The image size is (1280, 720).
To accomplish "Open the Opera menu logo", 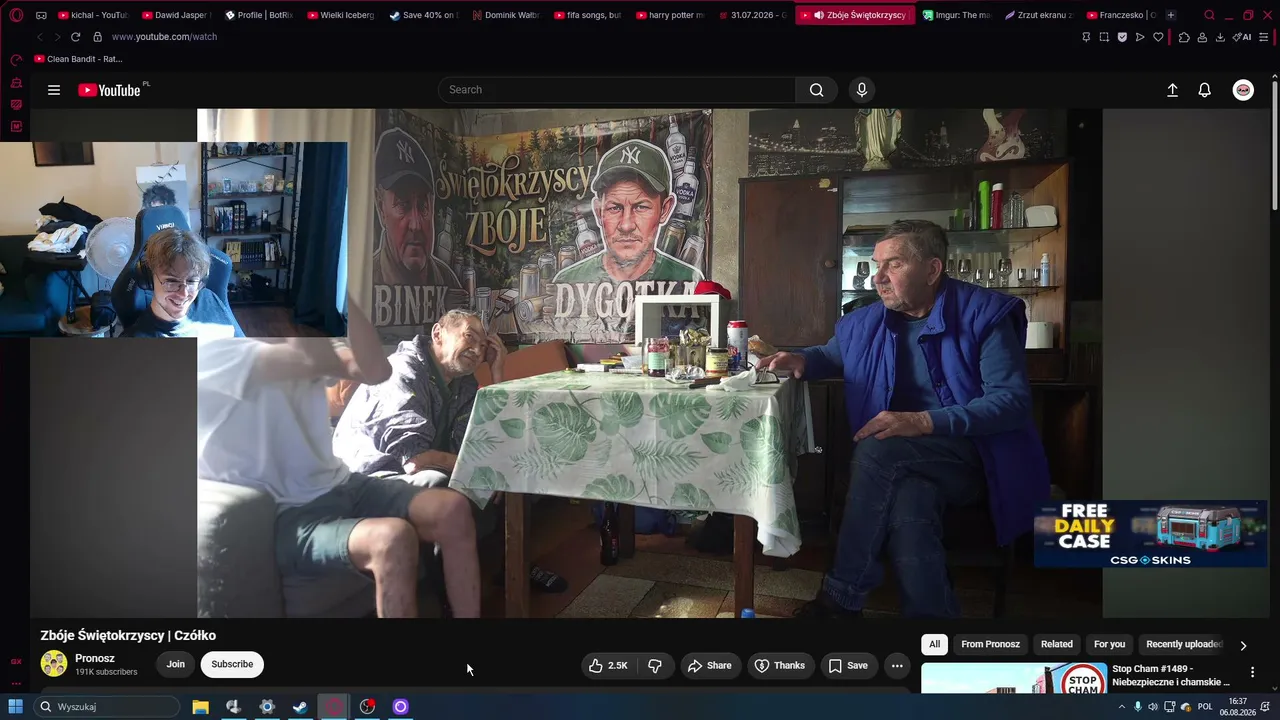I will pos(16,15).
